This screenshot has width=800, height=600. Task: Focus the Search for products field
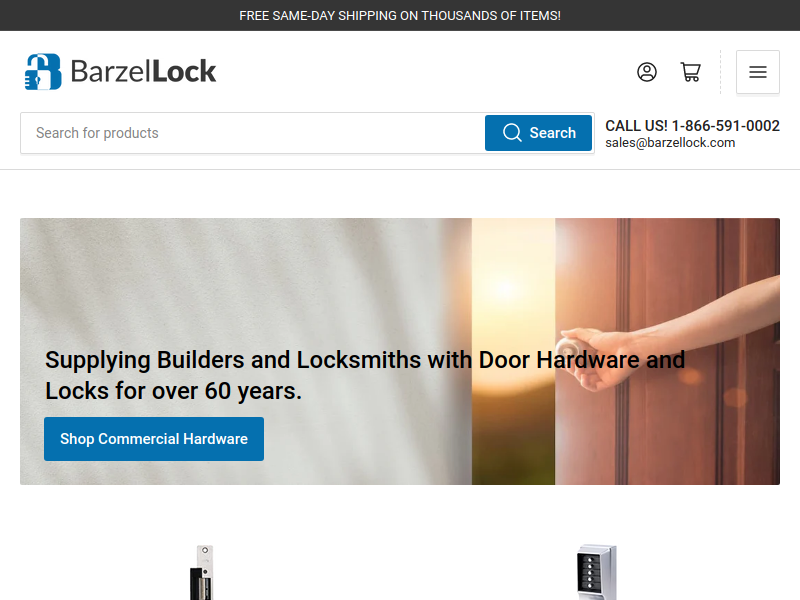click(x=253, y=133)
